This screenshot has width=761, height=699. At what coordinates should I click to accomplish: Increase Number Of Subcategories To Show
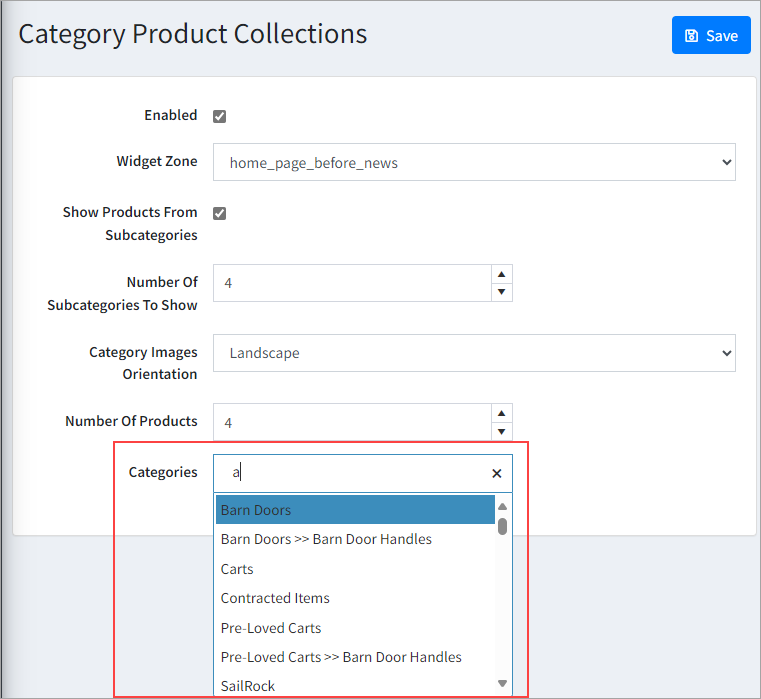pyautogui.click(x=502, y=274)
